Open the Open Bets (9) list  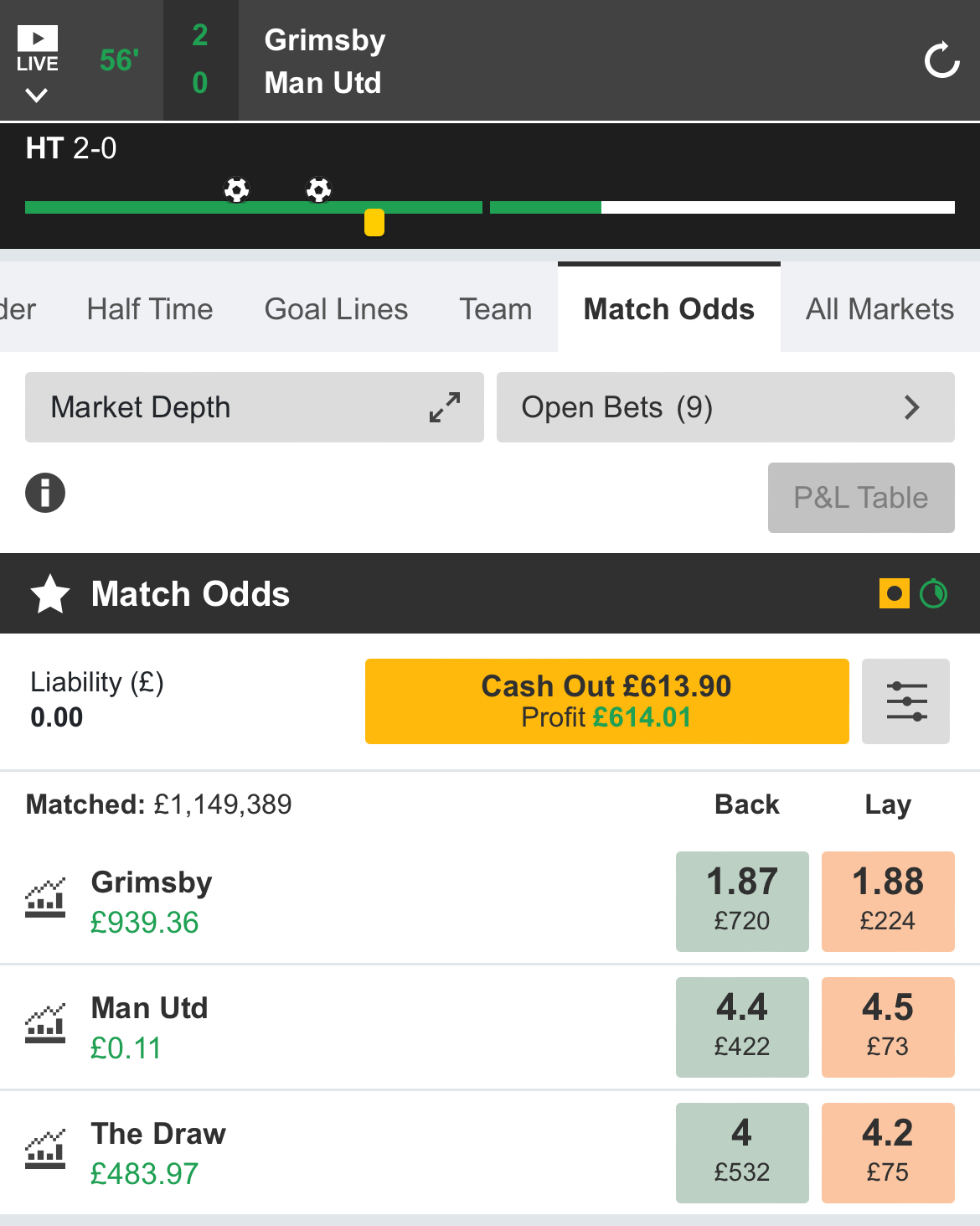(725, 407)
